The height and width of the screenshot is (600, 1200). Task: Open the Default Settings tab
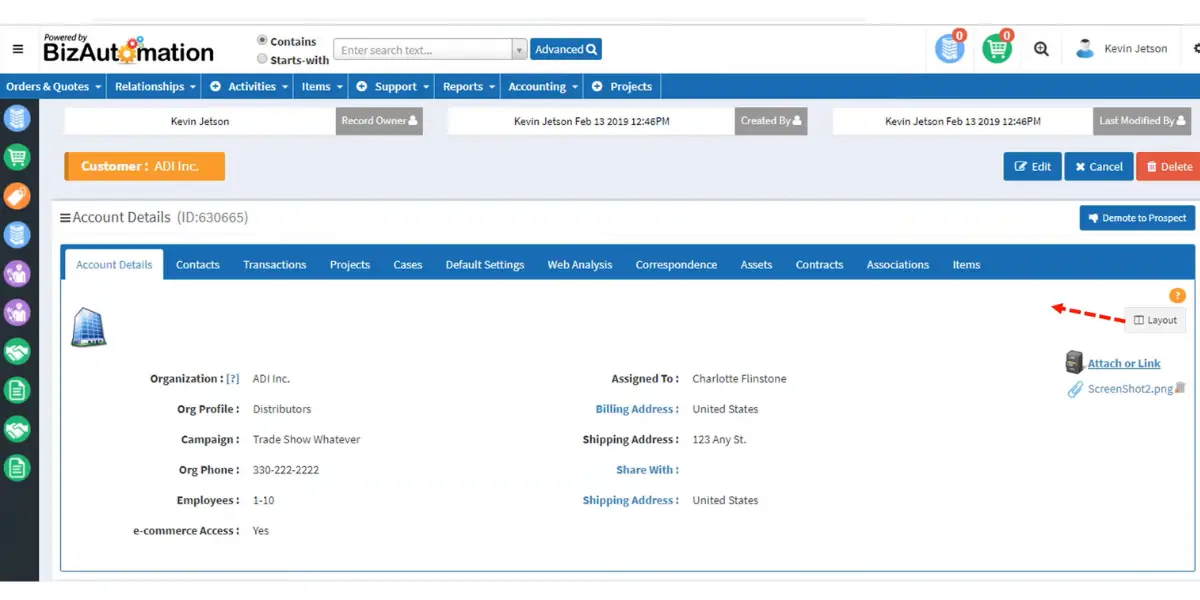pyautogui.click(x=485, y=265)
